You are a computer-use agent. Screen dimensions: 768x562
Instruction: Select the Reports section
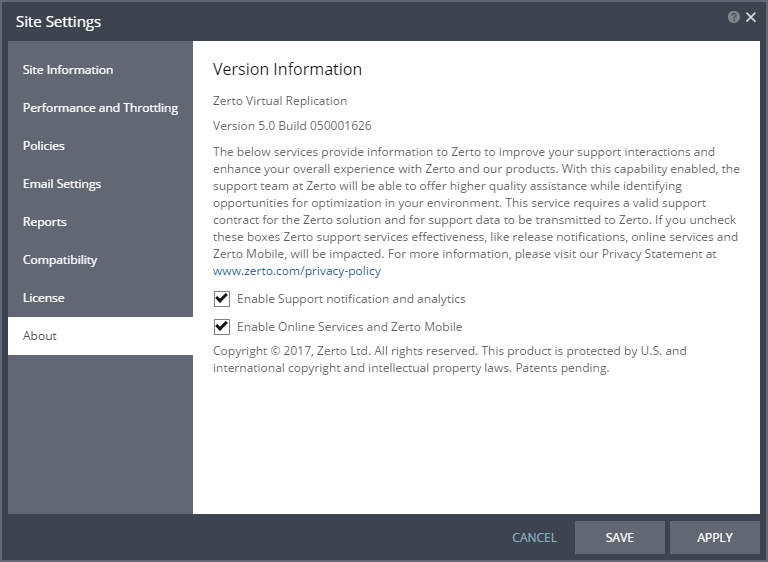(100, 221)
